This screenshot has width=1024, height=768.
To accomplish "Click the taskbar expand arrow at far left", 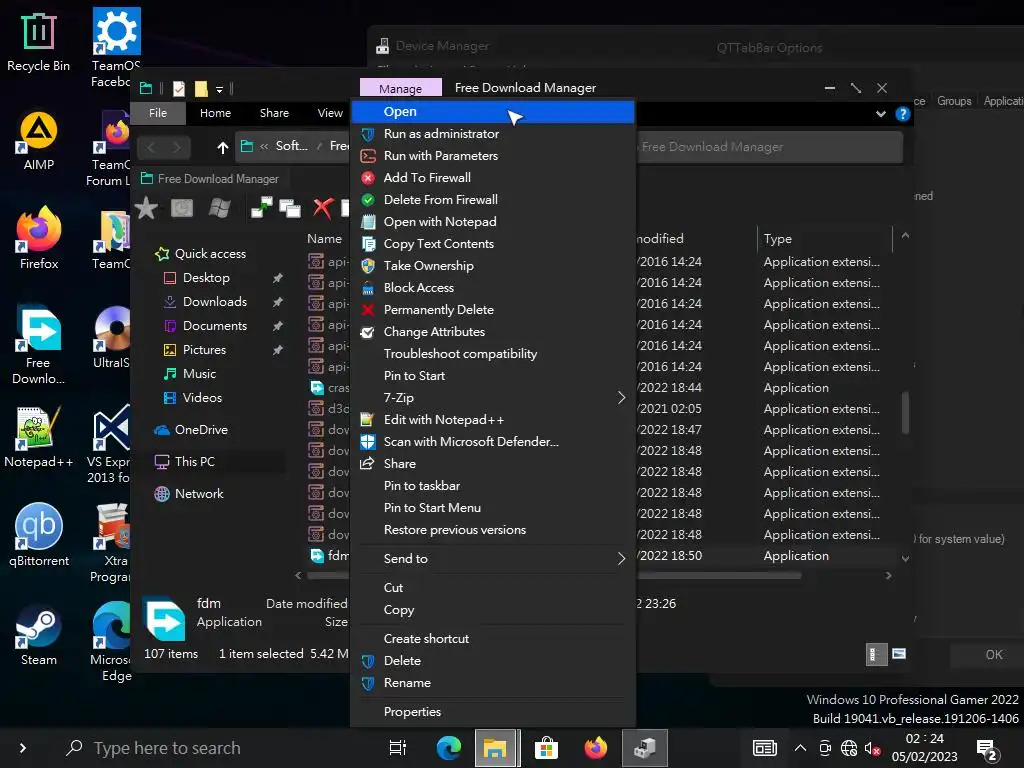I will [x=23, y=748].
